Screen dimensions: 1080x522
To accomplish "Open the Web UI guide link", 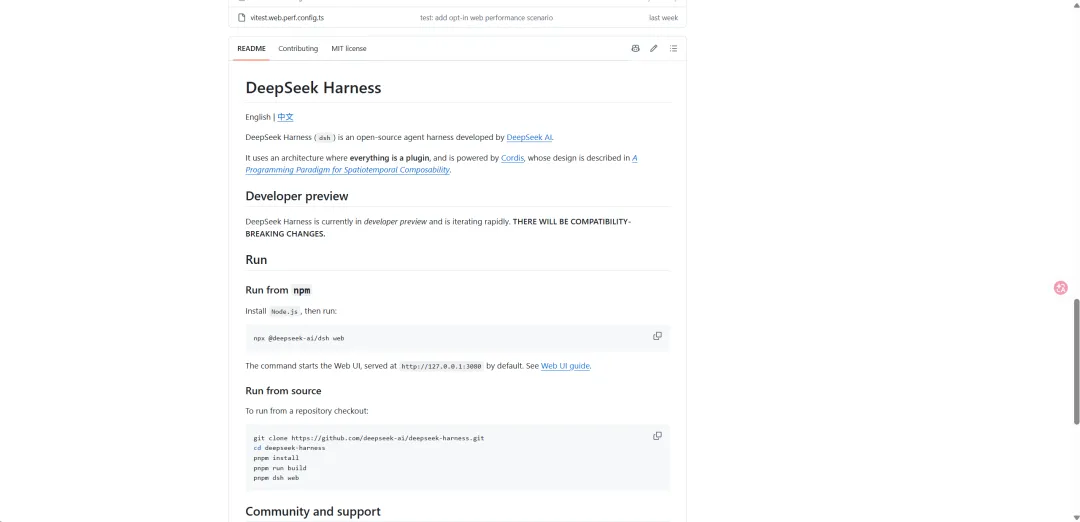I will [565, 366].
